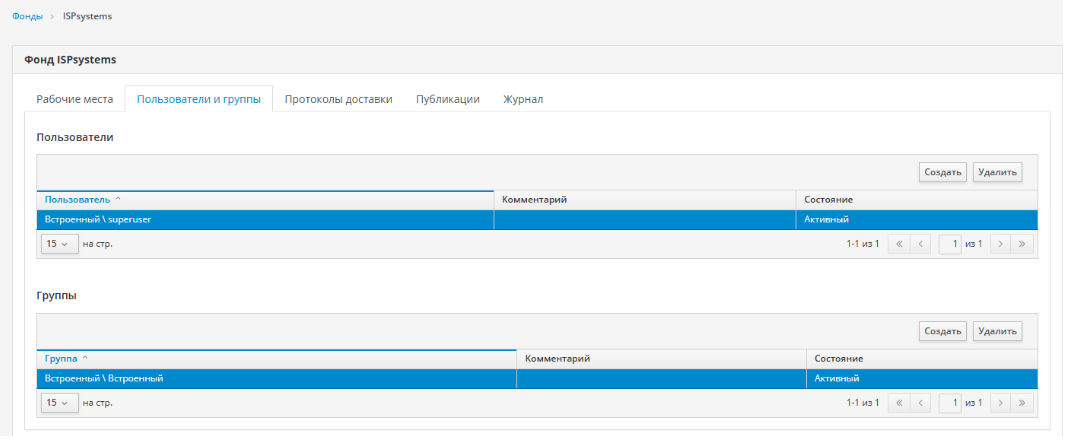The width and height of the screenshot is (1067, 448).
Task: Select the Встроенный \ superuser row
Action: point(538,220)
